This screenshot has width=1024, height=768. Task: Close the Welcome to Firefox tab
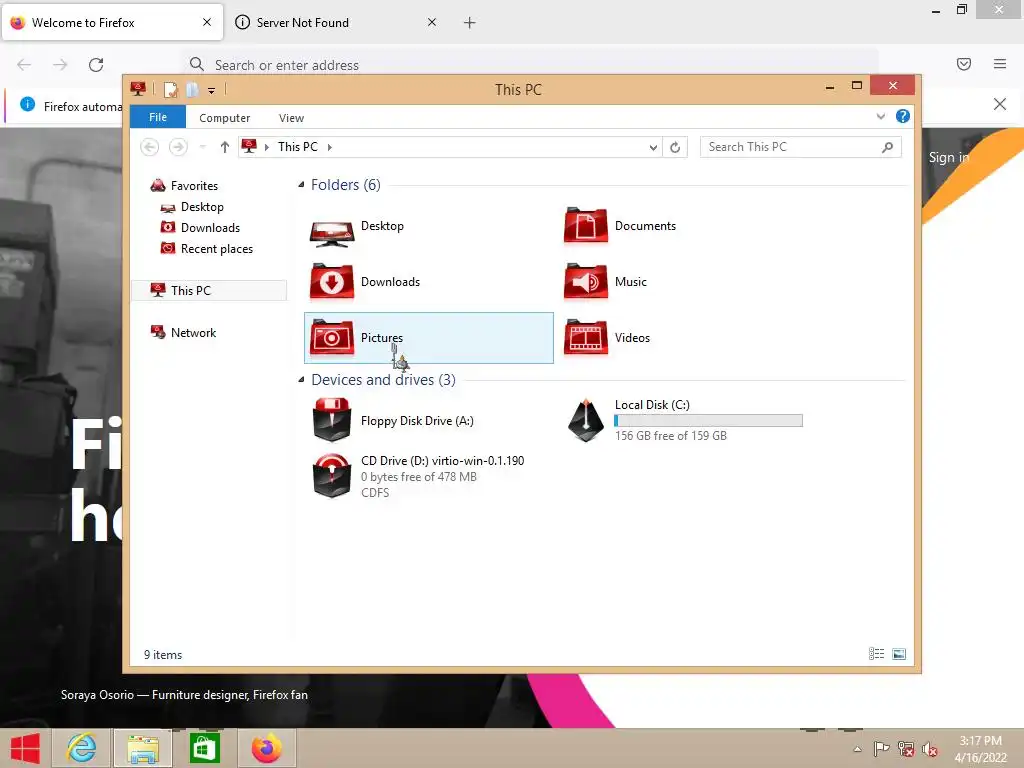click(207, 22)
